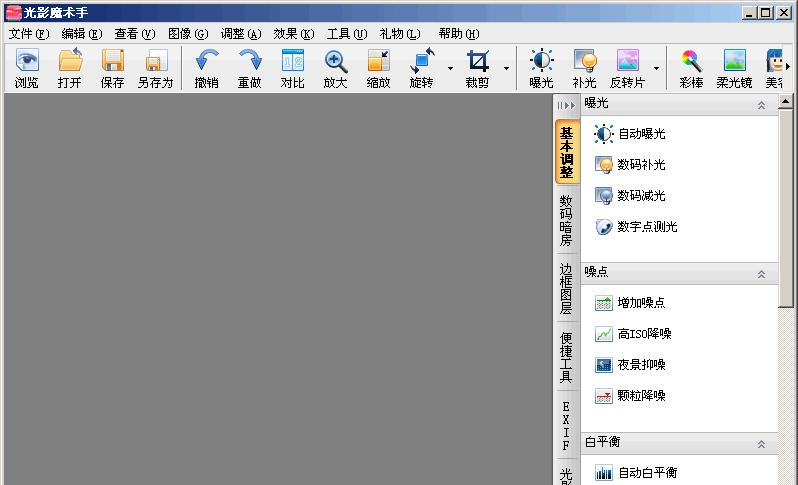Select the 基本调整 vertical tab
Viewport: 798px width, 485px height.
click(567, 152)
